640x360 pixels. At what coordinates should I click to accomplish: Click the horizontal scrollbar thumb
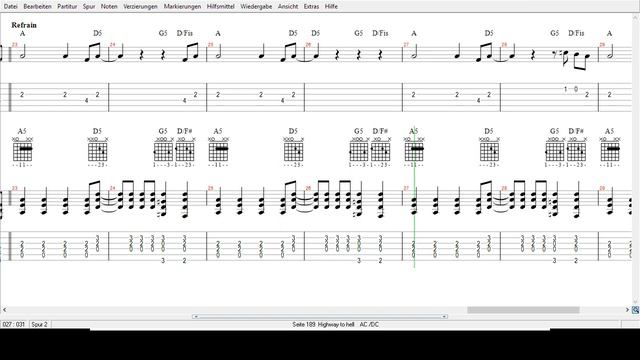(x=523, y=310)
